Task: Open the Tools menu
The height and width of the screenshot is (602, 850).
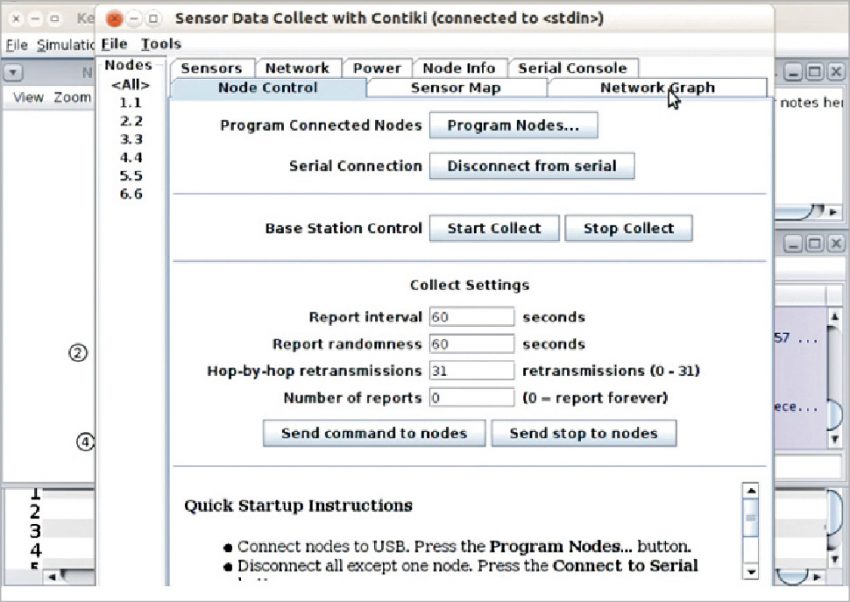Action: pyautogui.click(x=161, y=44)
